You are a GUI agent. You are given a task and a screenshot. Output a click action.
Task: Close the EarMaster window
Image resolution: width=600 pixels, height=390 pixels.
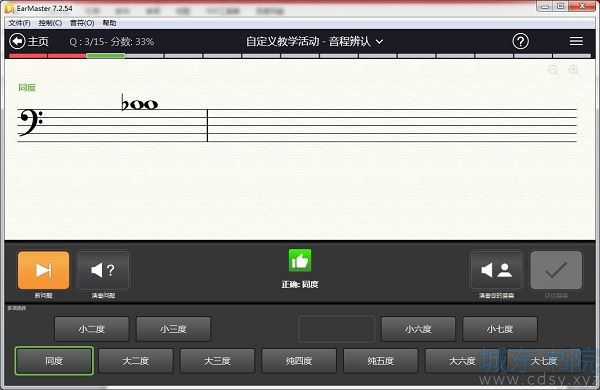point(582,6)
